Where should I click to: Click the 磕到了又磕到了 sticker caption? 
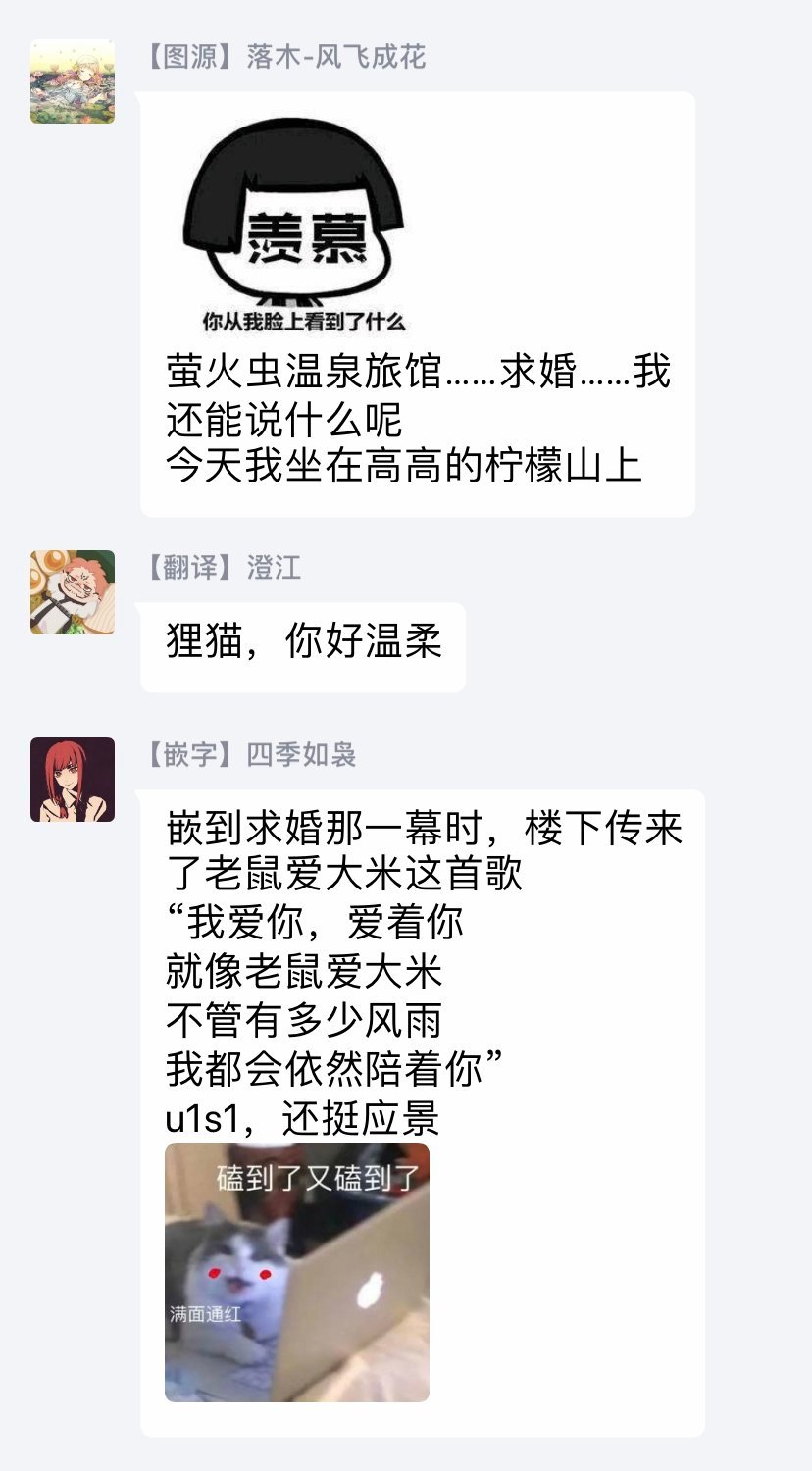(319, 1177)
